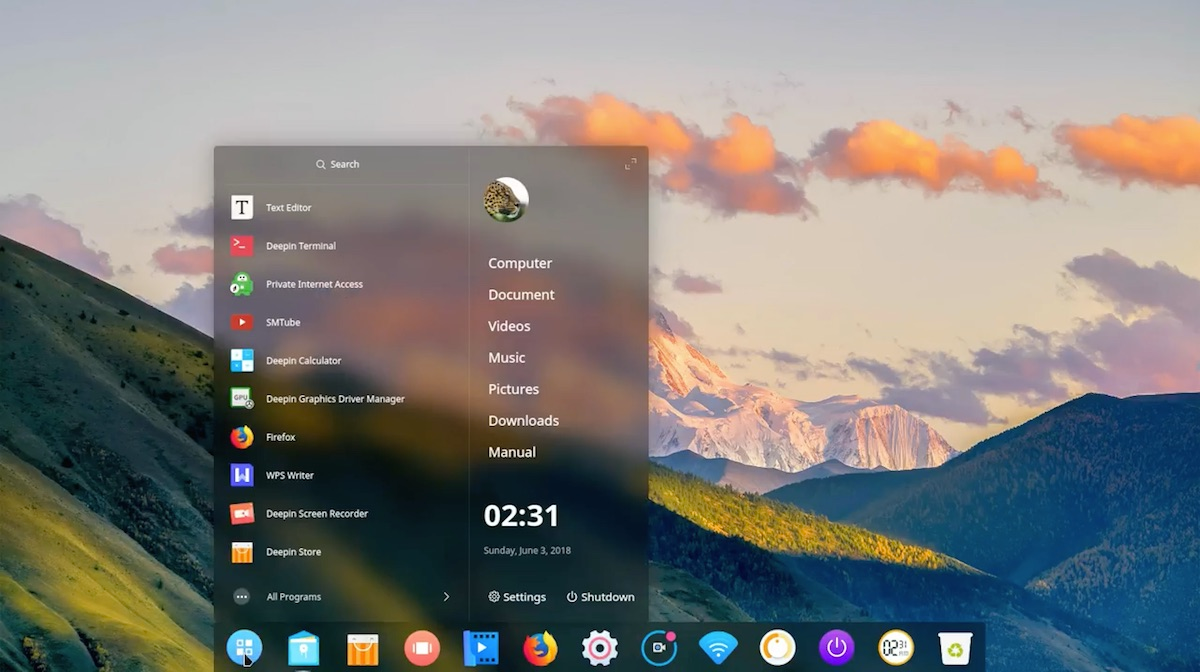
Task: Select the 'Deepin Calculator' label
Action: [304, 361]
